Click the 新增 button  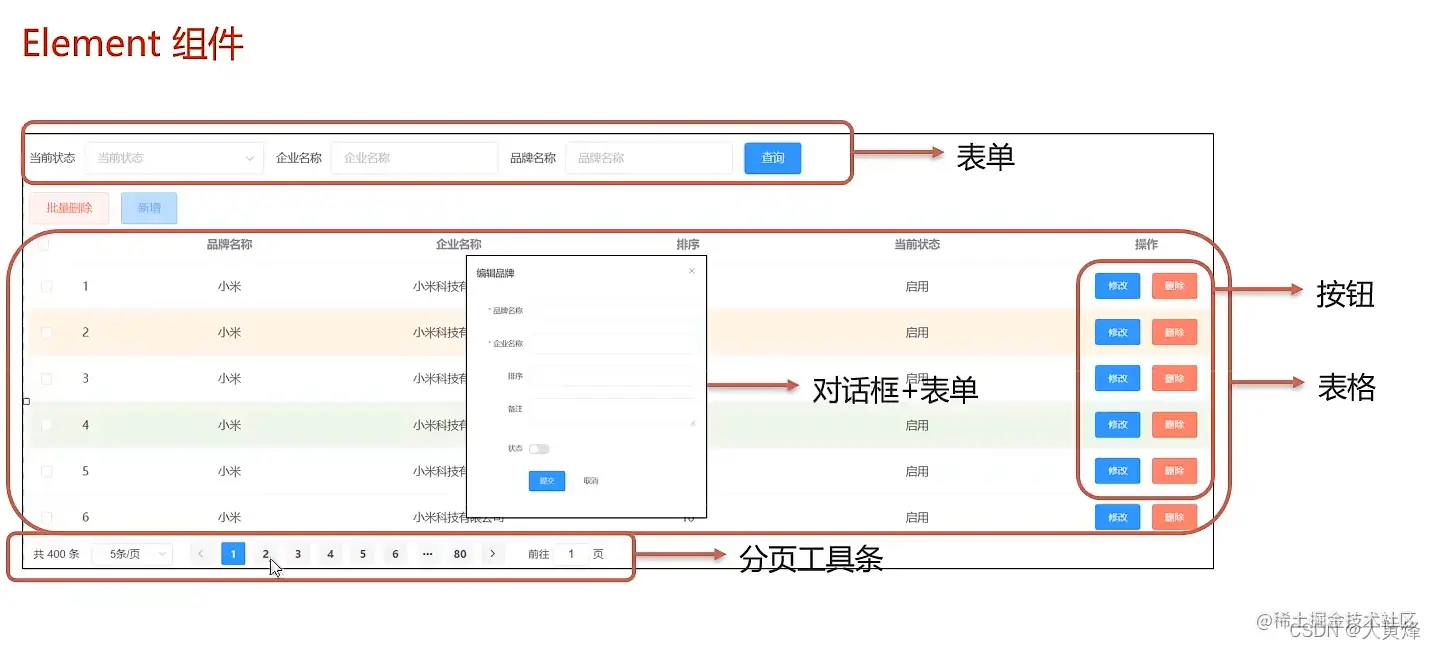[148, 207]
